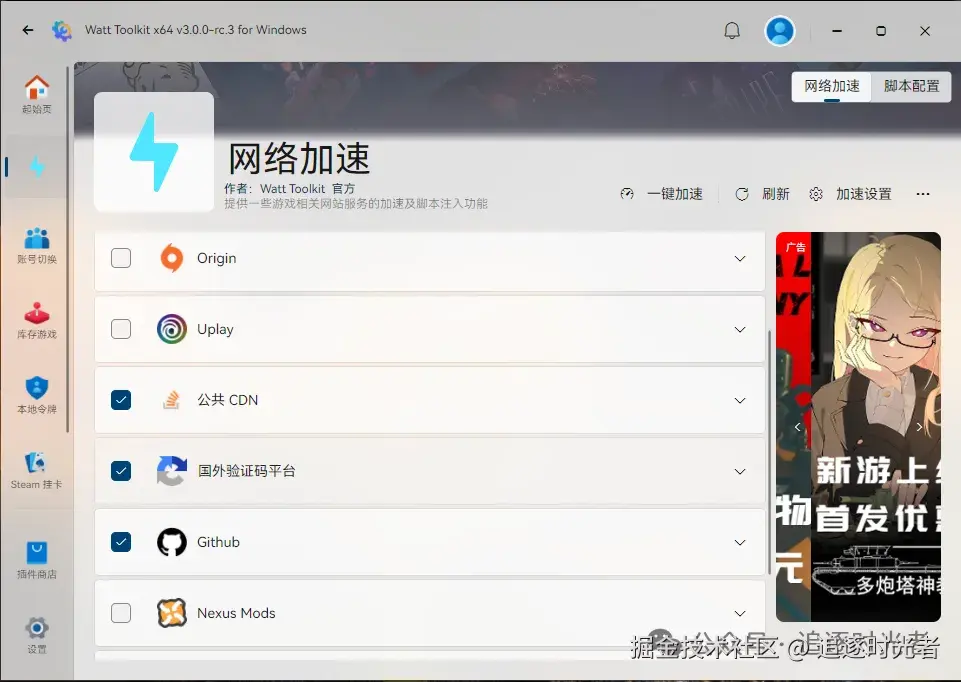Select the 网络加速 lightning icon in sidebar
This screenshot has height=682, width=961.
click(37, 167)
